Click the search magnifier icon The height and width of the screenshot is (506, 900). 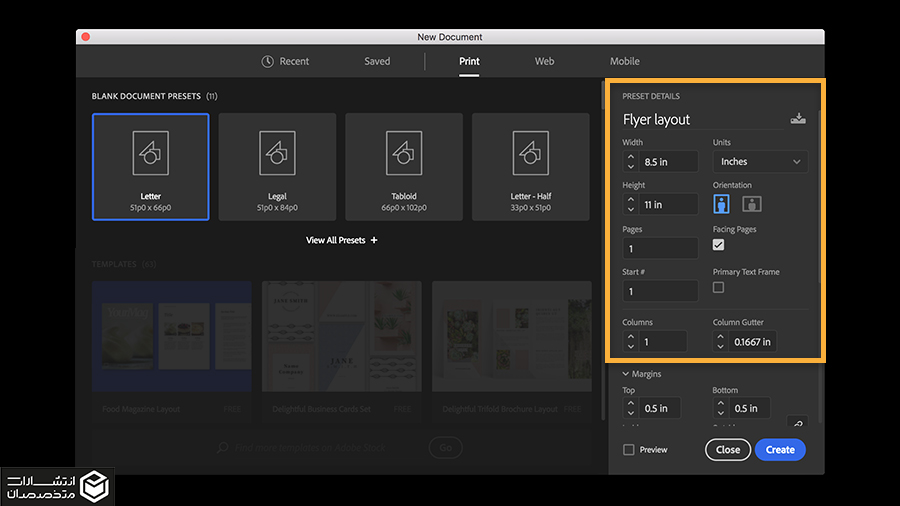223,447
